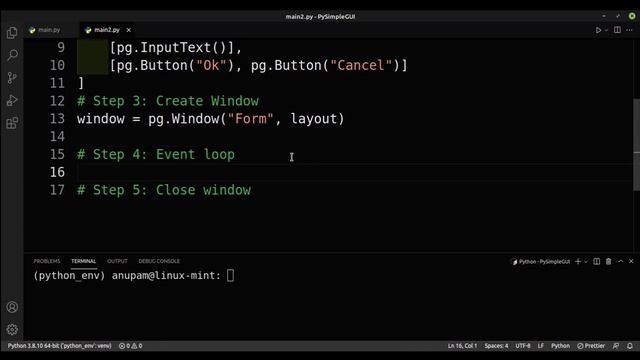Image resolution: width=640 pixels, height=360 pixels.
Task: Open the Manage gear settings
Action: [x=12, y=329]
